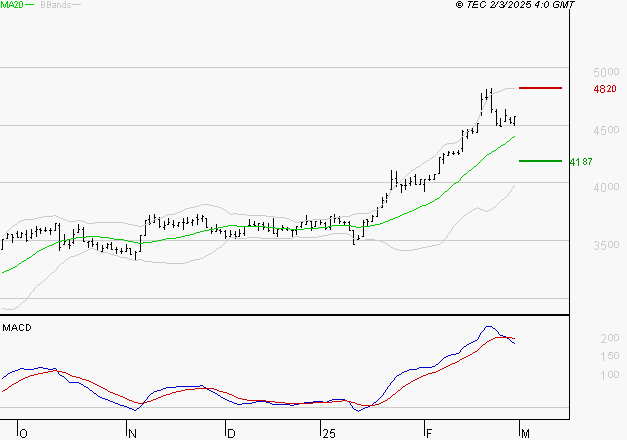The width and height of the screenshot is (627, 440).
Task: Click the green support line at 4187
Action: [x=540, y=161]
